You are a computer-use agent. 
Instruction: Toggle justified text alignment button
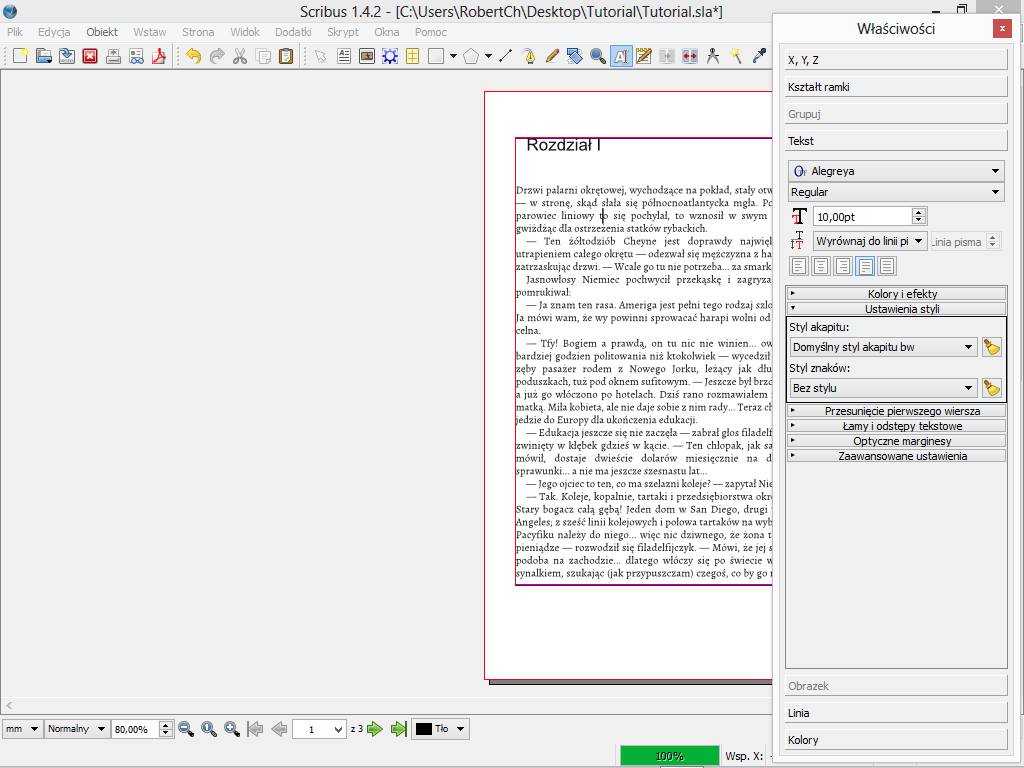point(865,266)
